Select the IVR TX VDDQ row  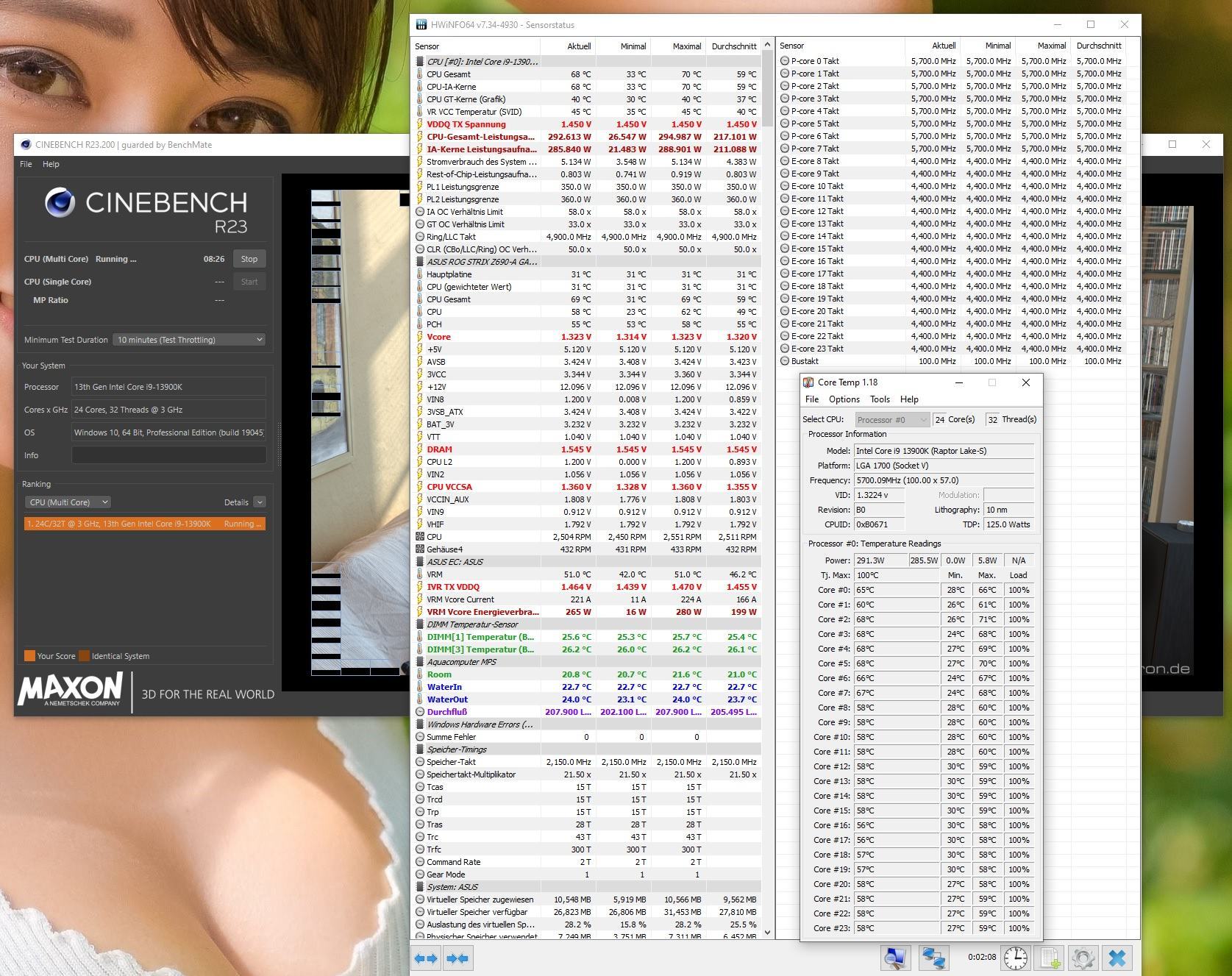586,587
